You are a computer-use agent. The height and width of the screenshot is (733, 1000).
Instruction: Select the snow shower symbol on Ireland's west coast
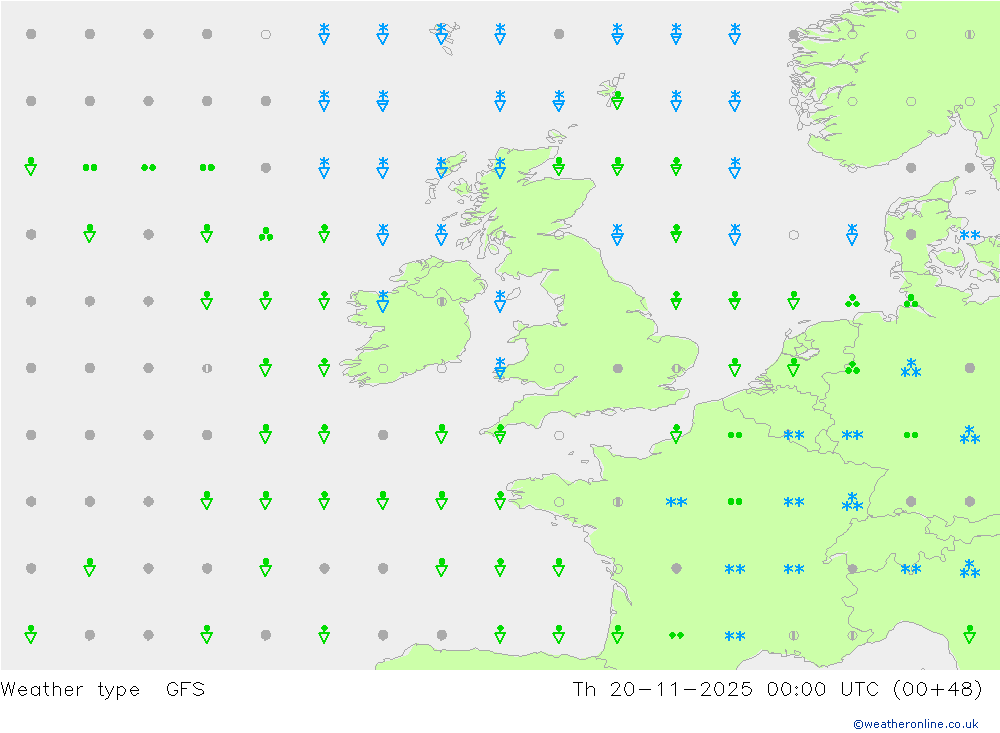pyautogui.click(x=383, y=301)
